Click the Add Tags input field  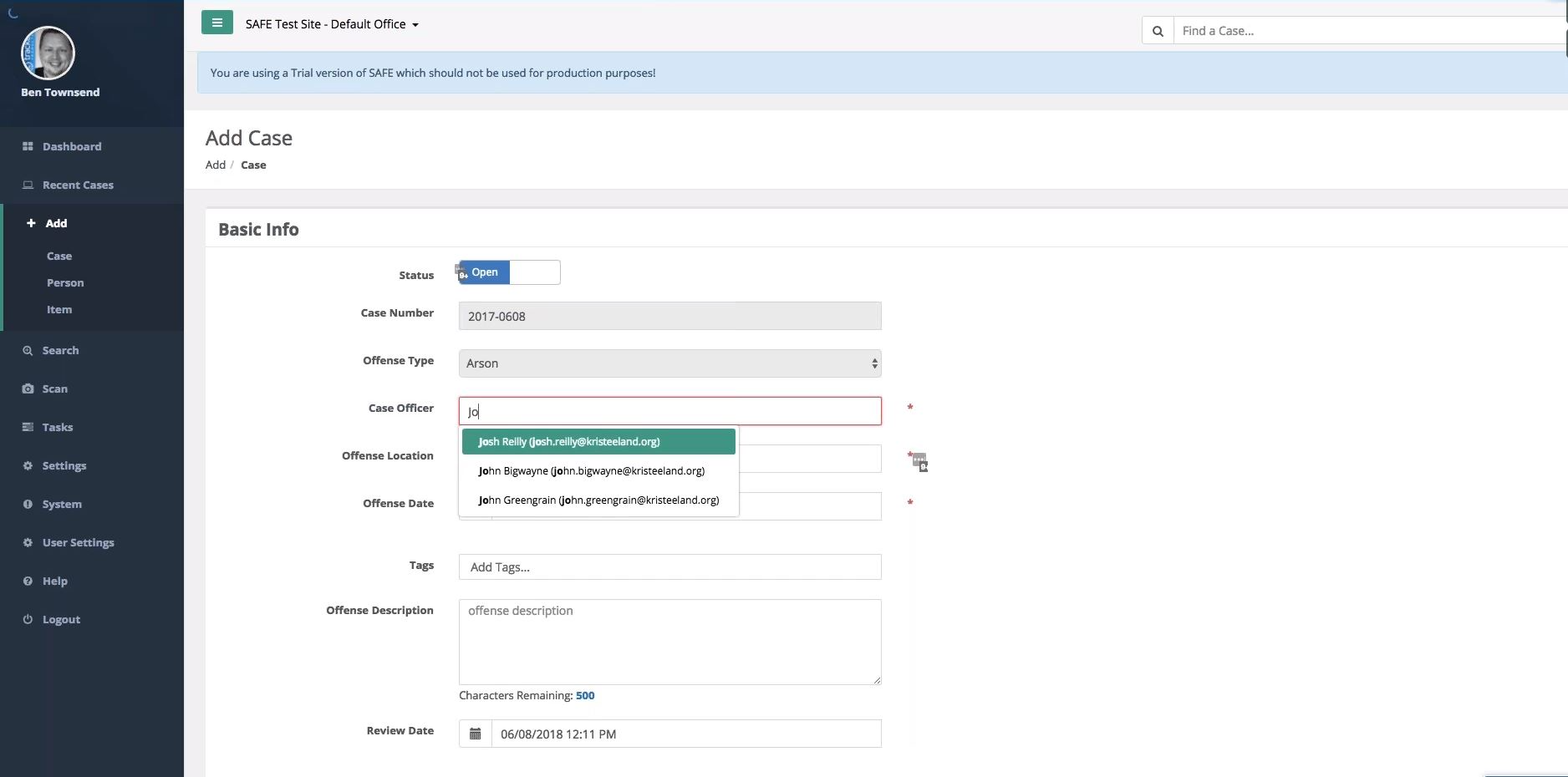[x=670, y=566]
